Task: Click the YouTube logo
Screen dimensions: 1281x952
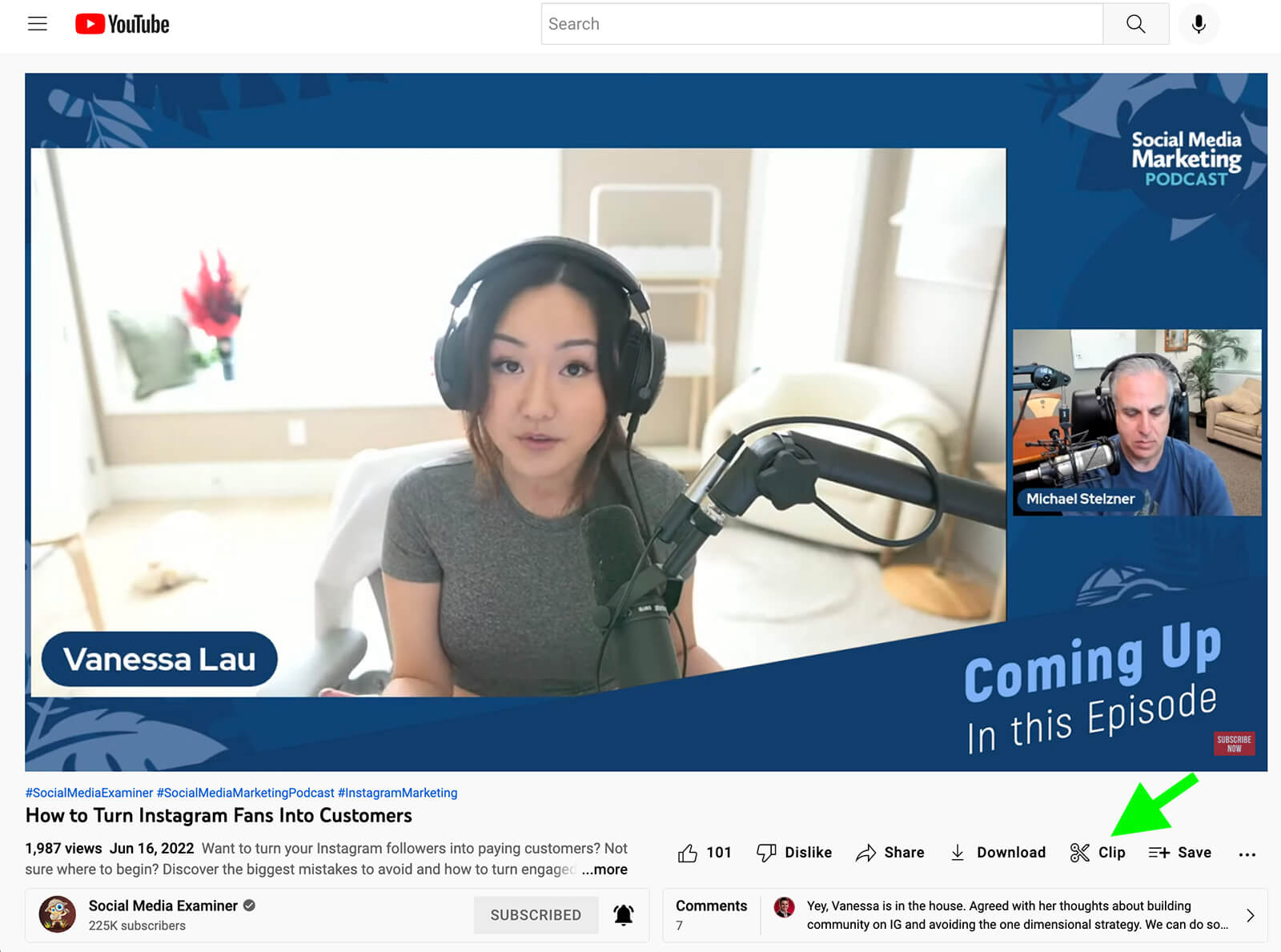Action: pos(122,24)
